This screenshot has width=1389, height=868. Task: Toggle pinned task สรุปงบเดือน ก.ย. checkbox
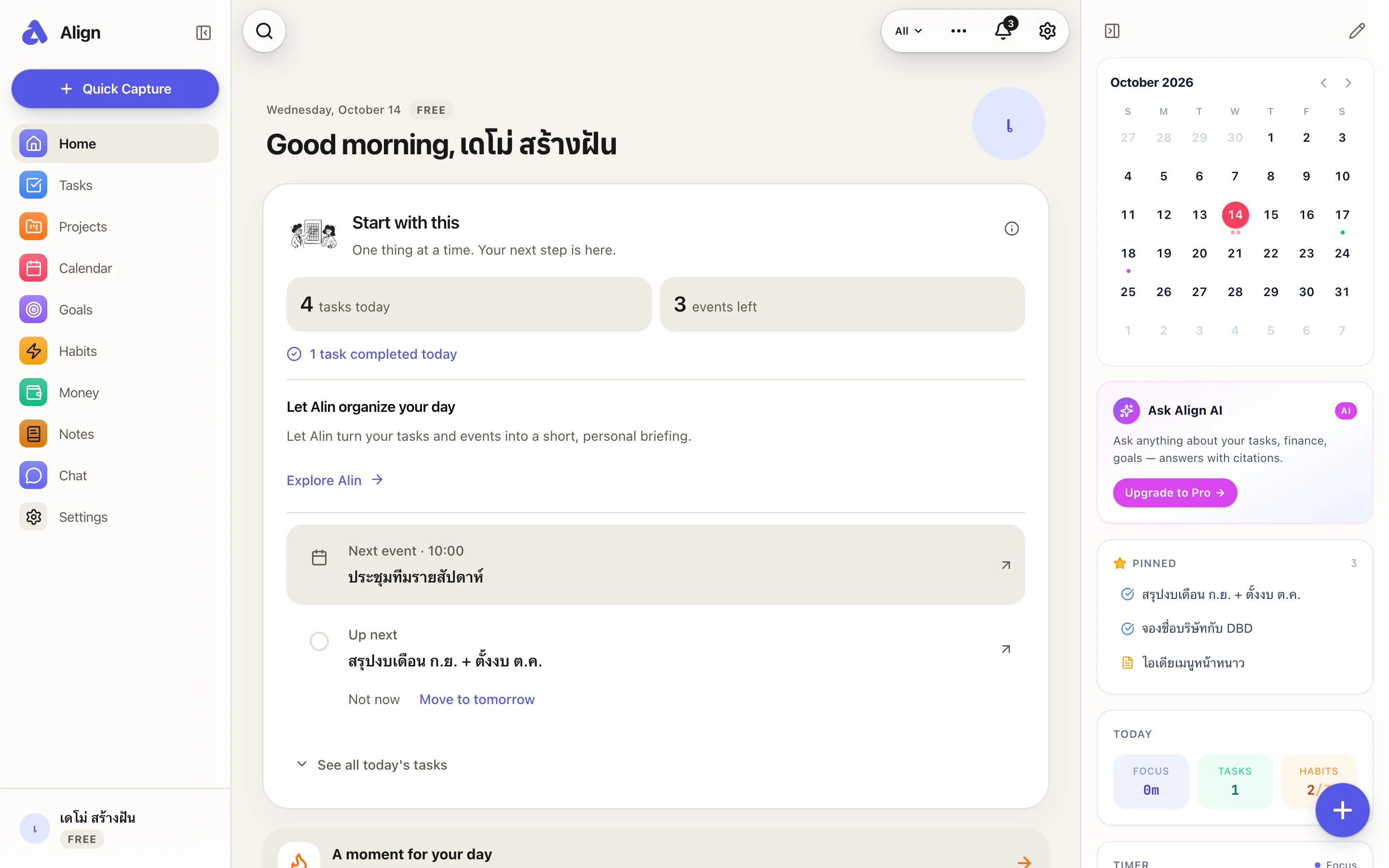coord(1127,594)
